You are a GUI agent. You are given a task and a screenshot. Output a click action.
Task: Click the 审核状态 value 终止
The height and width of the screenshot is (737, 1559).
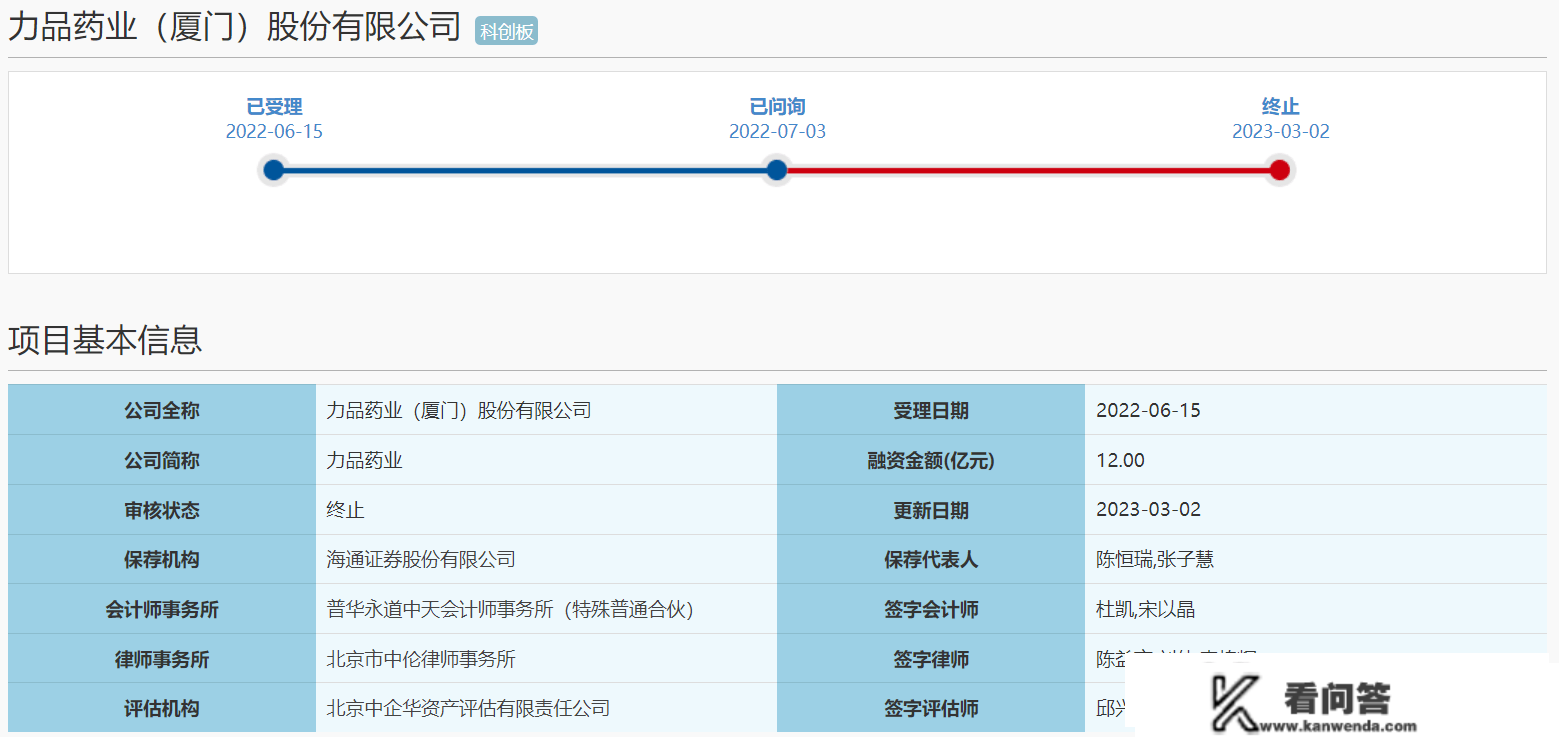[345, 510]
